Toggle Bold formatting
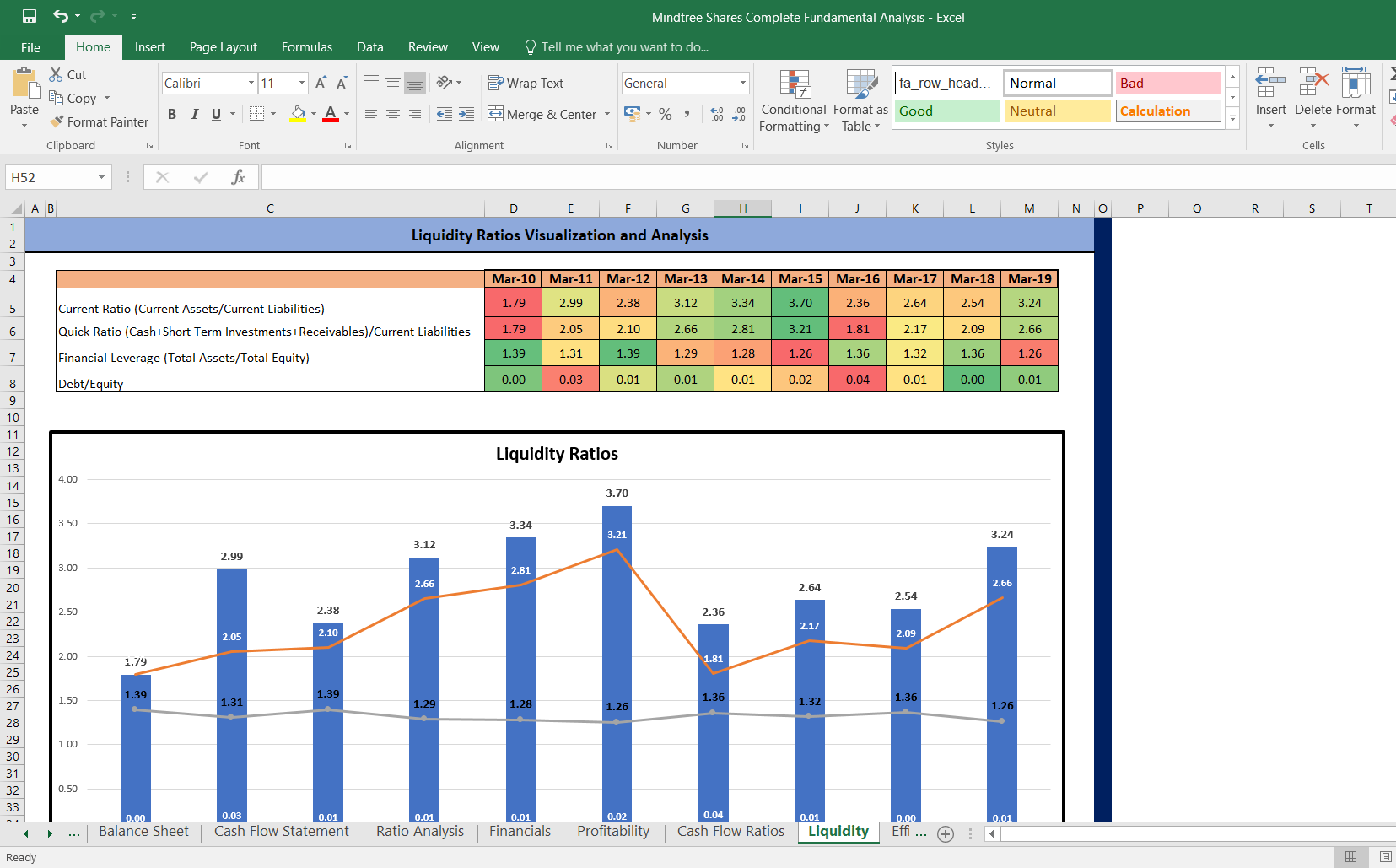The width and height of the screenshot is (1396, 868). (x=172, y=114)
